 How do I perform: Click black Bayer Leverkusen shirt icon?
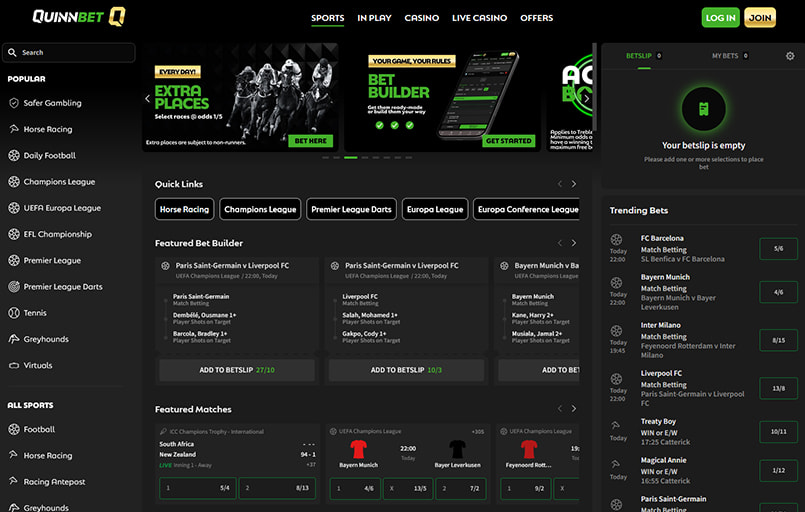point(457,449)
